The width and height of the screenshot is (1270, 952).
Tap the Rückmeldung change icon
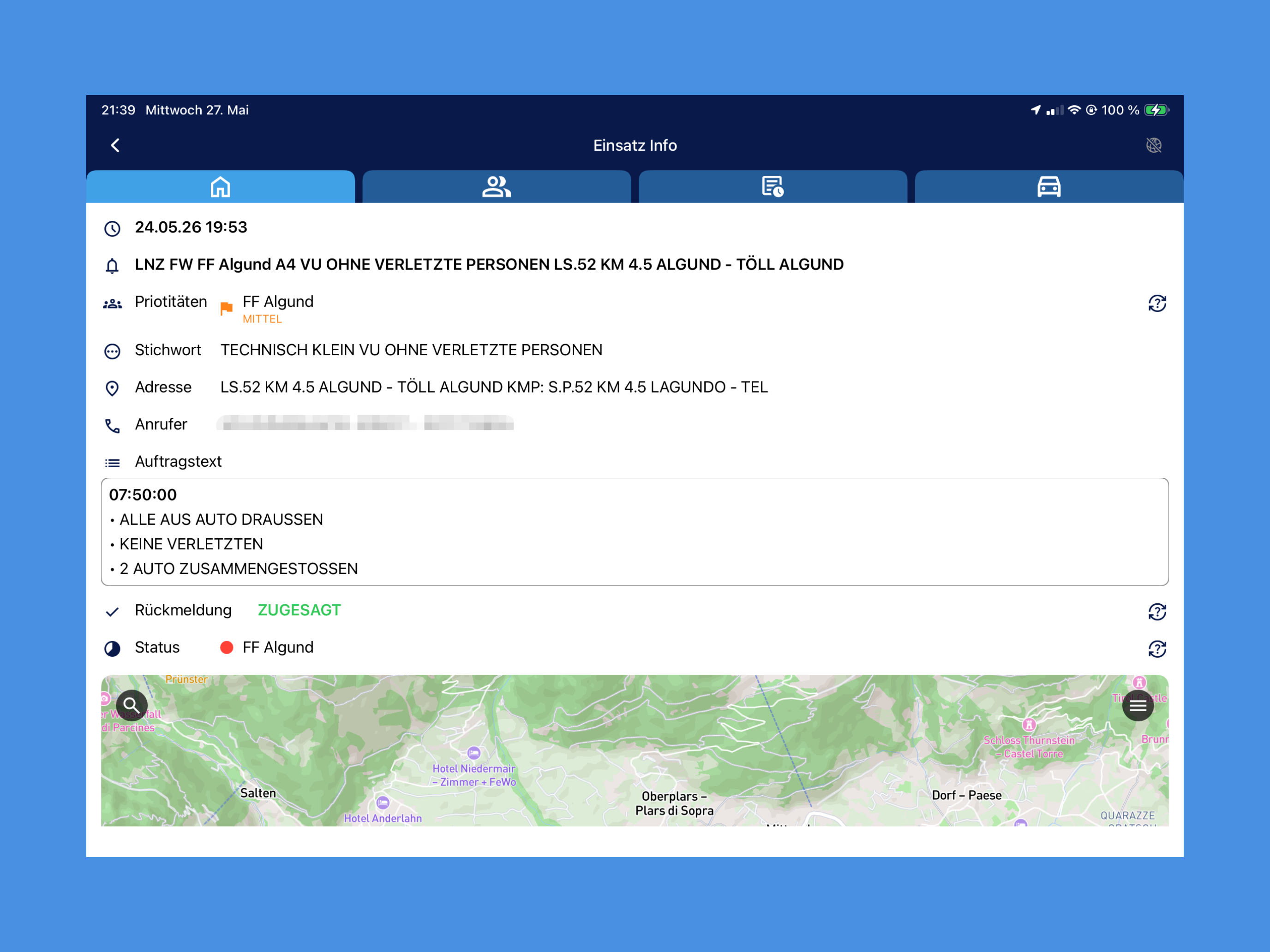pos(1157,612)
